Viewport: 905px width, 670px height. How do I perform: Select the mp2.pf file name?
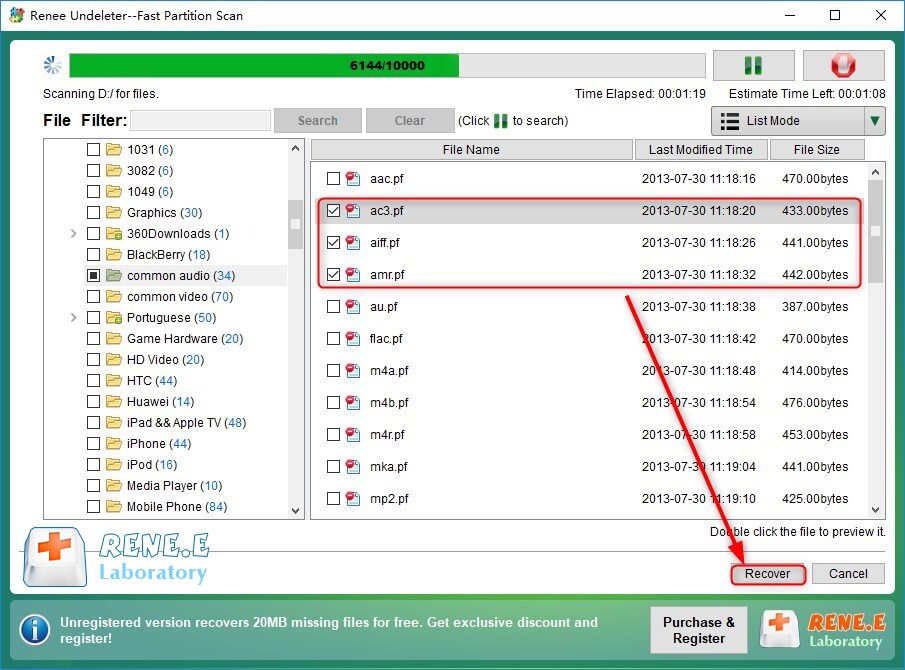point(389,499)
